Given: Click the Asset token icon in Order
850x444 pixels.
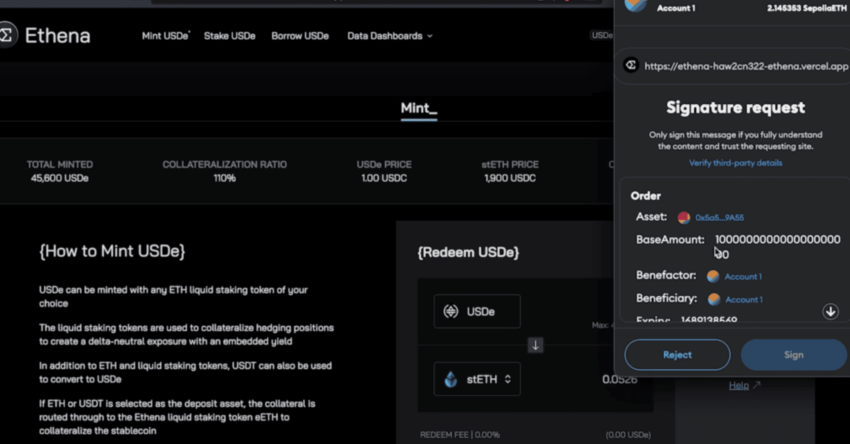Looking at the screenshot, I should [684, 217].
